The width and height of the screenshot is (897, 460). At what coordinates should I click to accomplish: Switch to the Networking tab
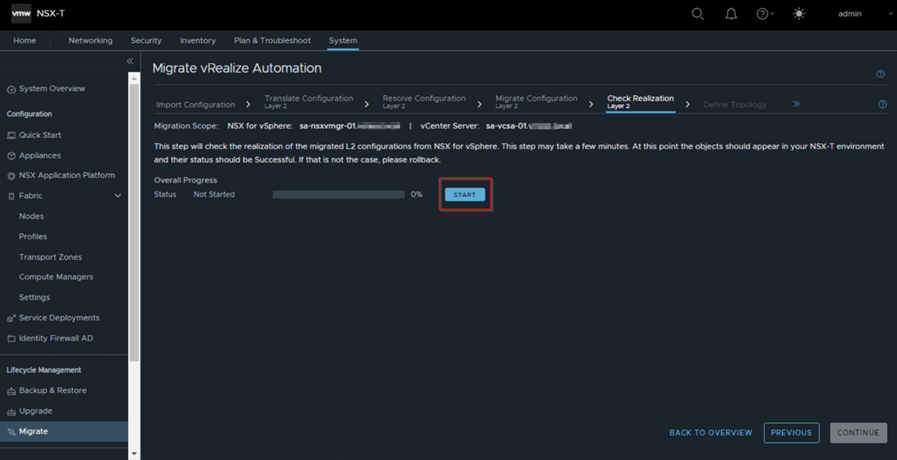point(90,41)
